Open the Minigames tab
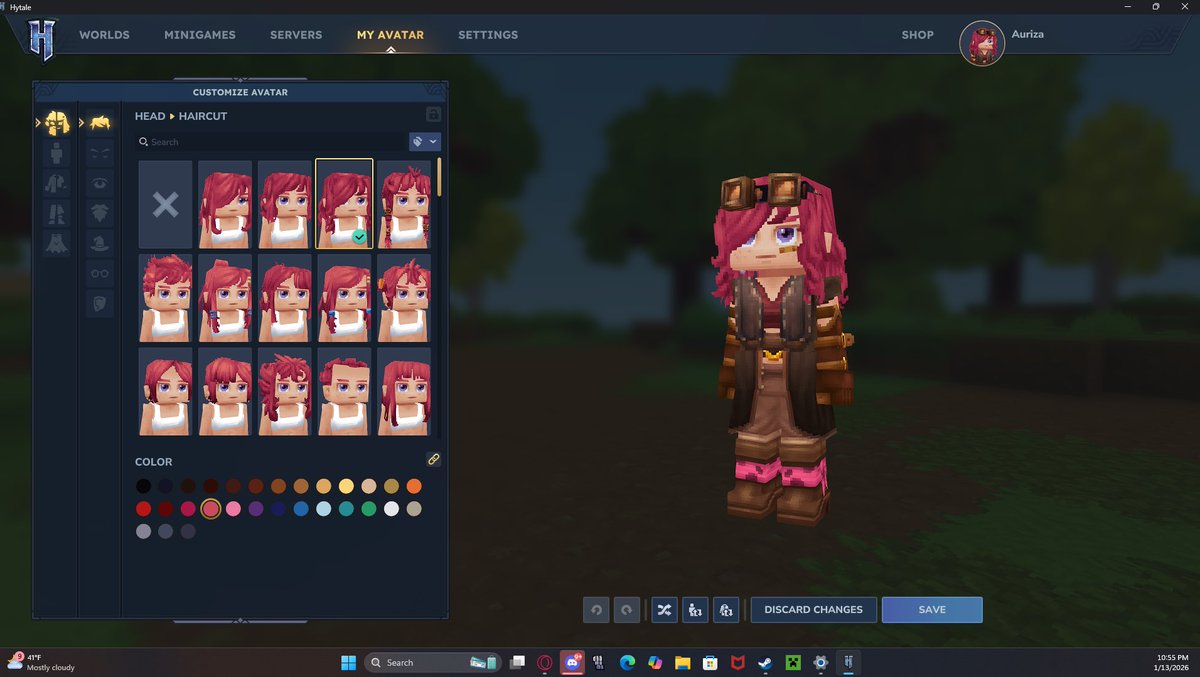The width and height of the screenshot is (1200, 677). (200, 35)
